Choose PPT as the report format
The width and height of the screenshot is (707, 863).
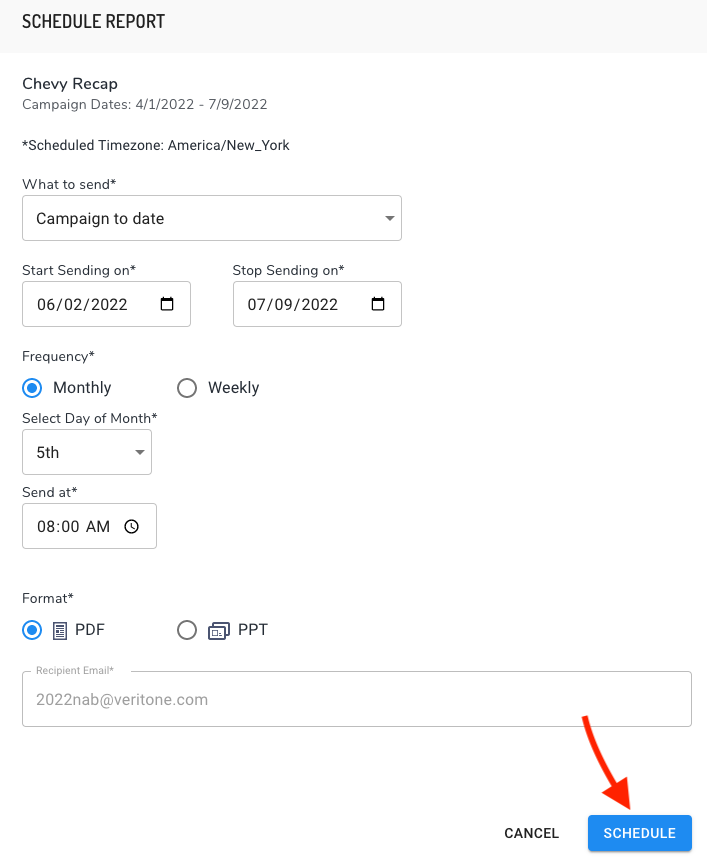186,630
